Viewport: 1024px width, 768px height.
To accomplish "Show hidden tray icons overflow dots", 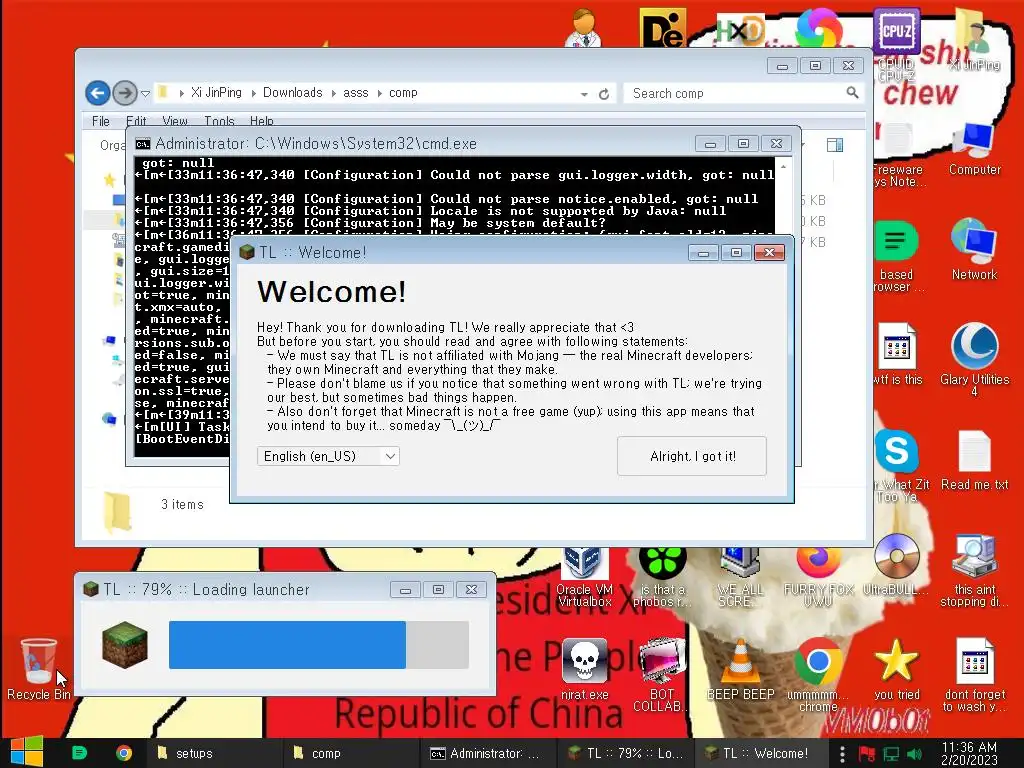I will click(842, 754).
